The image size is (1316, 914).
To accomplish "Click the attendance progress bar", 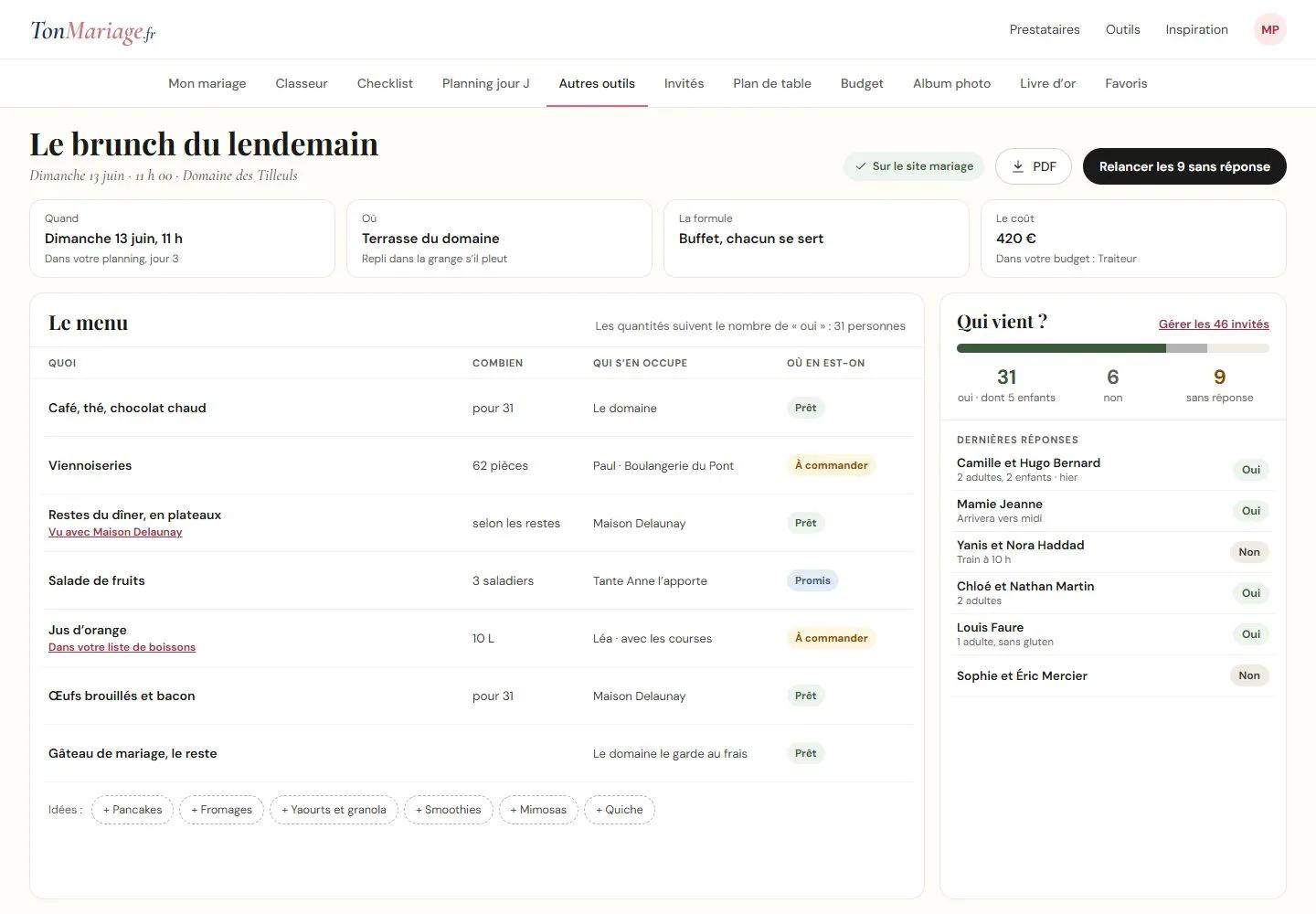I will (1112, 348).
